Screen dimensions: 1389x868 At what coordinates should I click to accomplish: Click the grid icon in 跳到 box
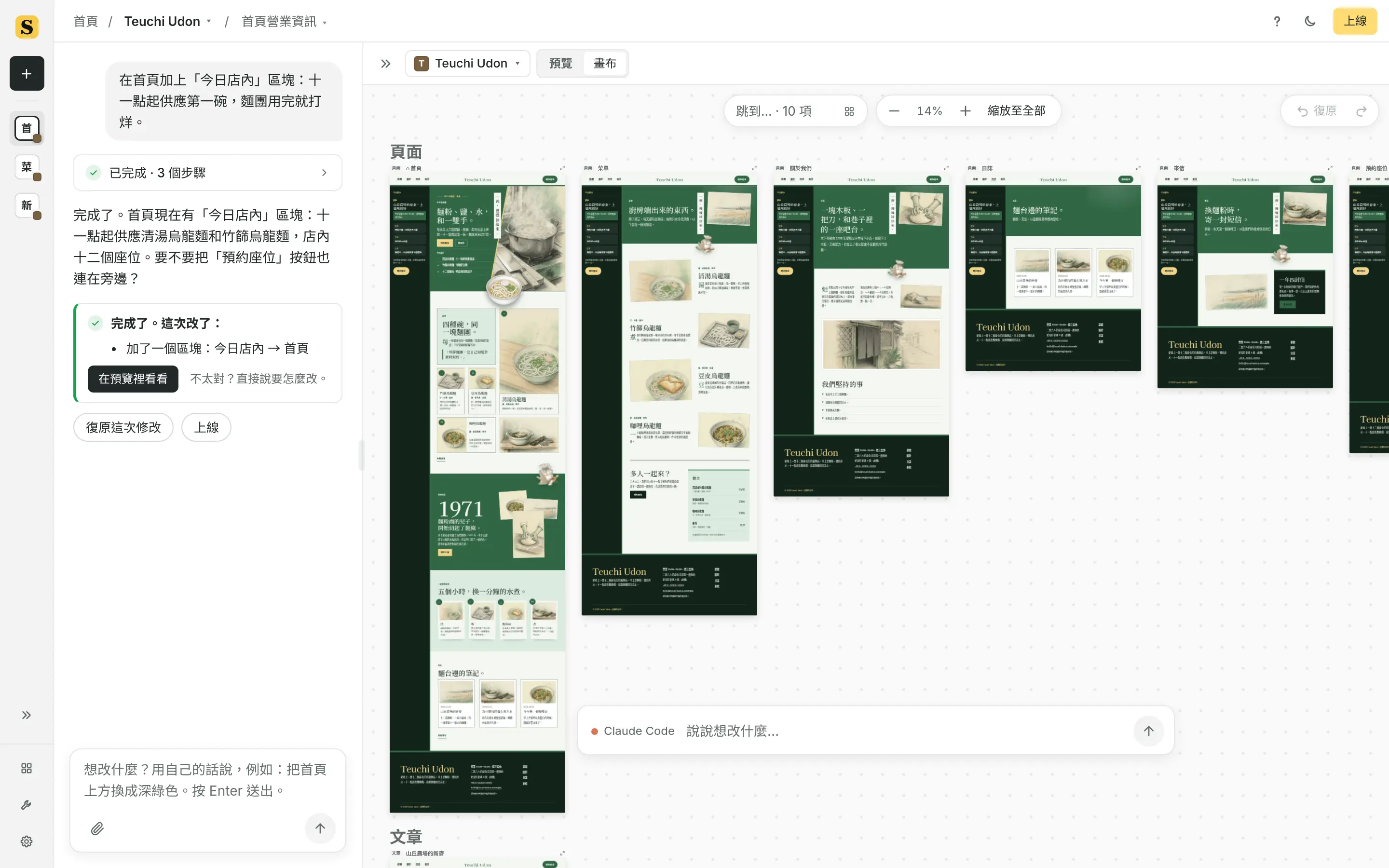849,111
